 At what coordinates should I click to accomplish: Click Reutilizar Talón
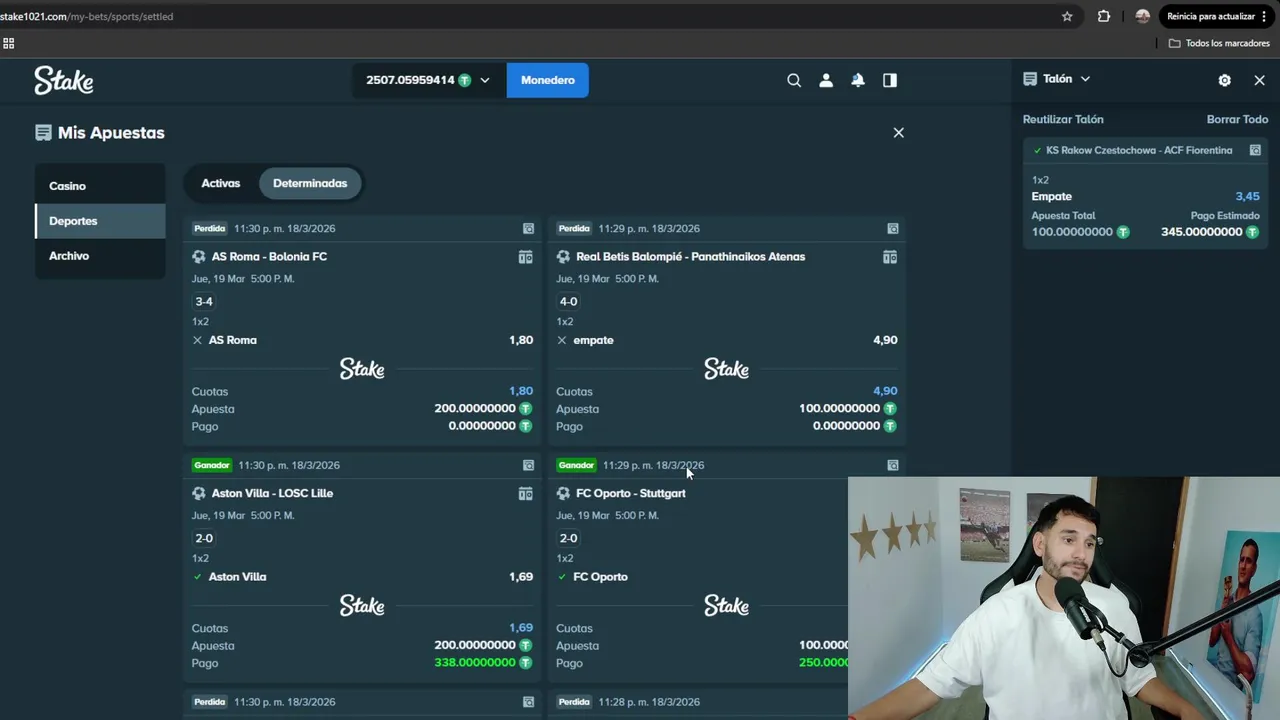coord(1063,119)
